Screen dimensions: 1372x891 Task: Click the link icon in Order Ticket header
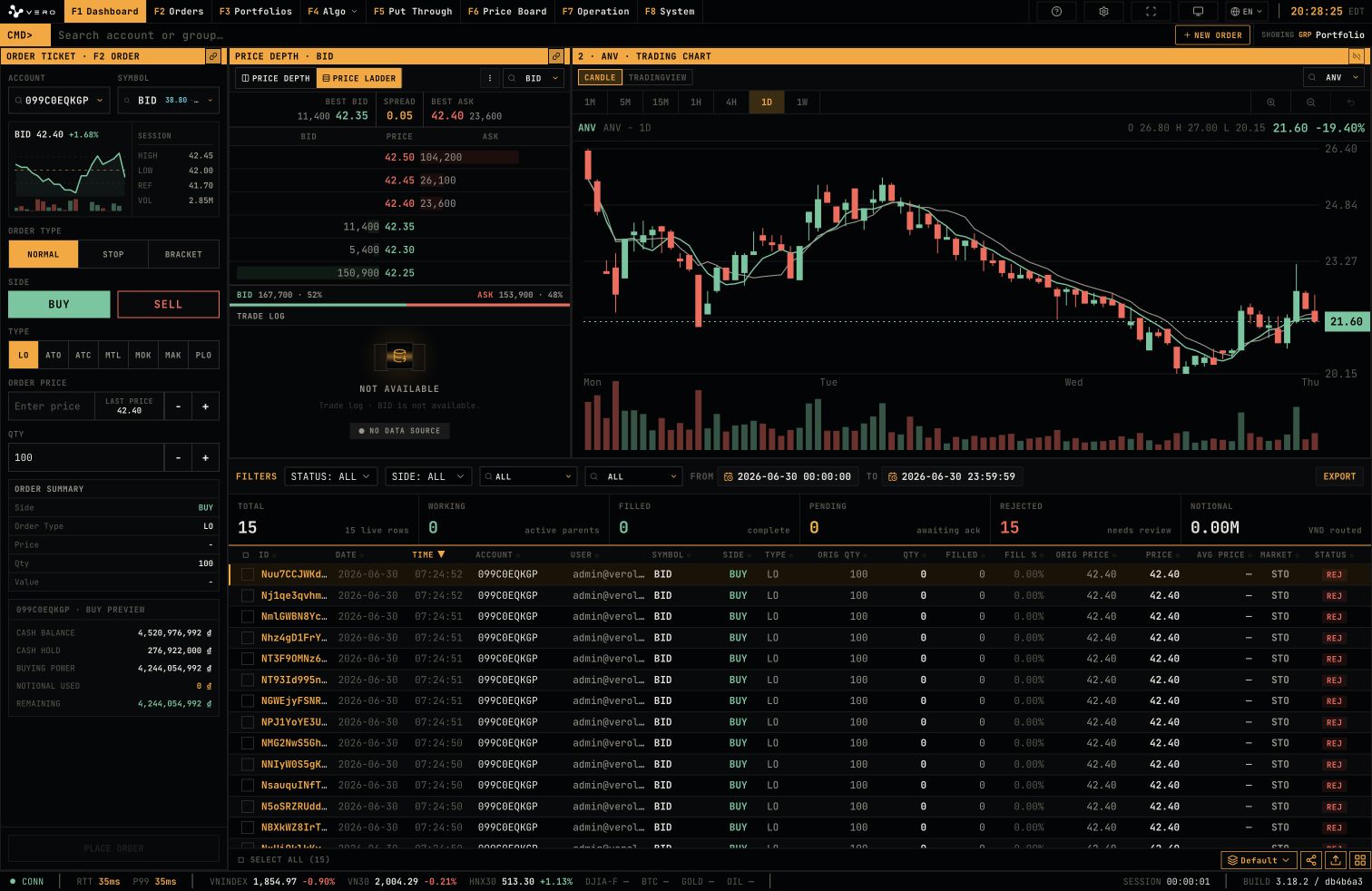tap(213, 56)
